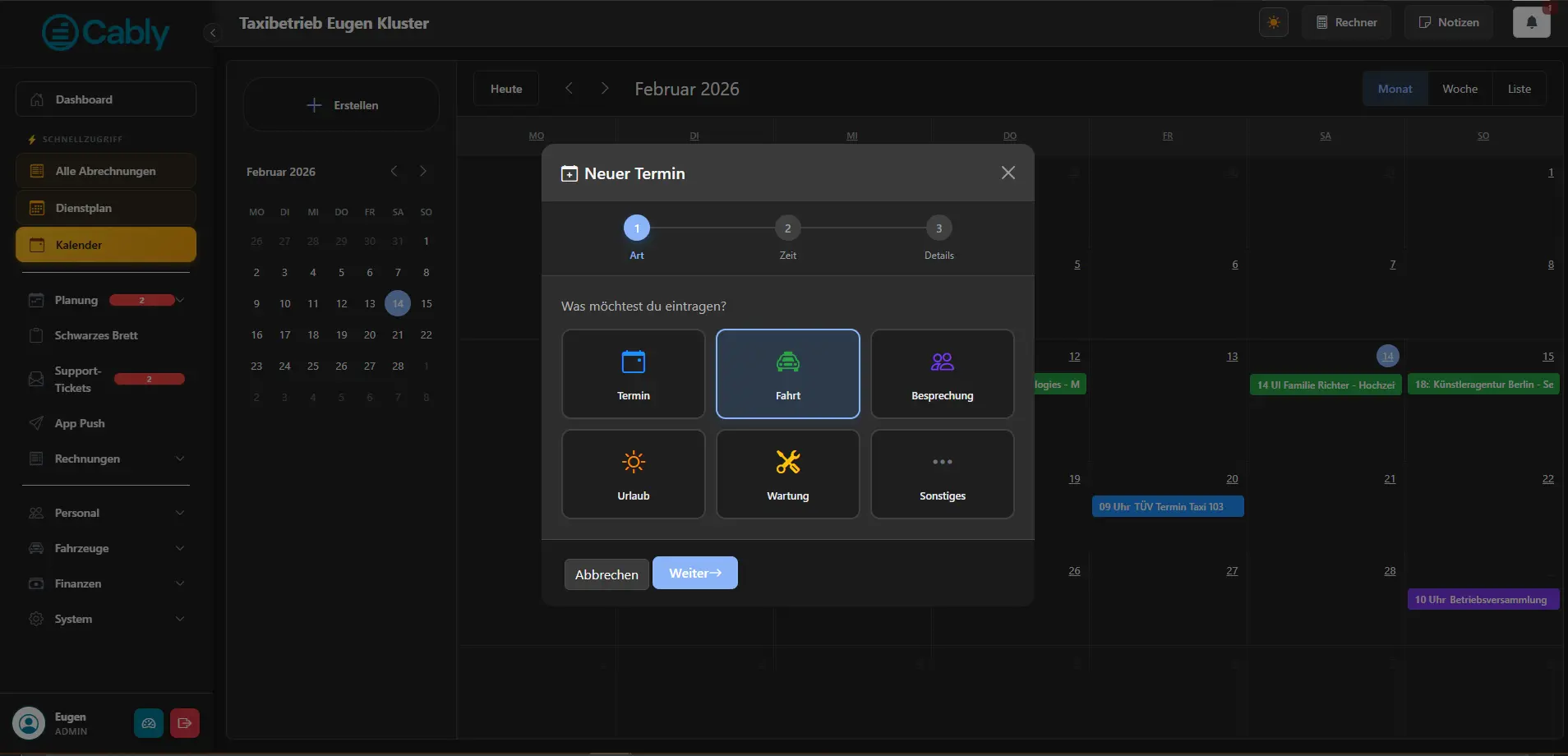Open Dienstplan in sidebar
This screenshot has width=1568, height=756.
106,208
